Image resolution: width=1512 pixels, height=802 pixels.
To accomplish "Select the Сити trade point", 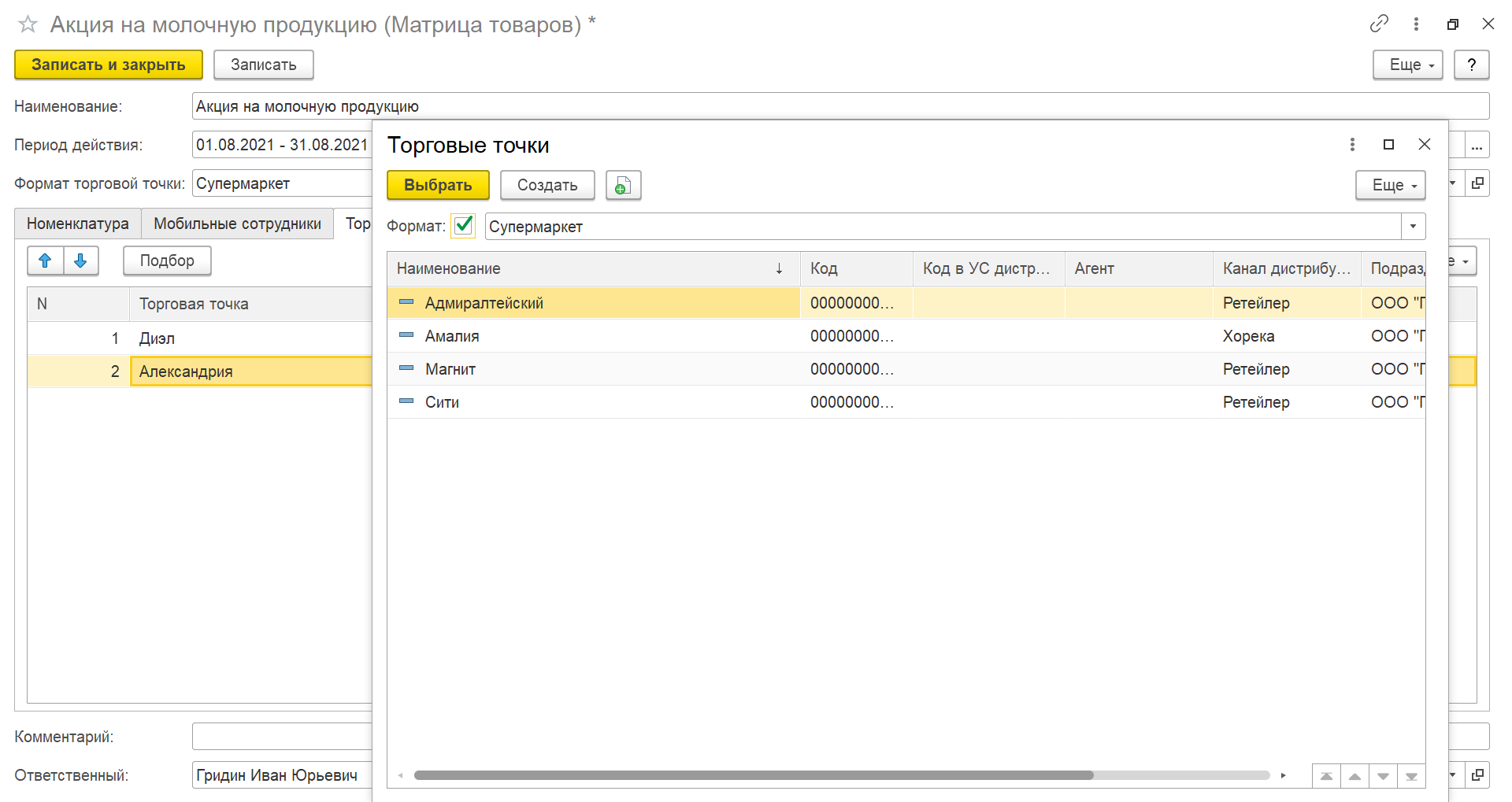I will [906, 402].
